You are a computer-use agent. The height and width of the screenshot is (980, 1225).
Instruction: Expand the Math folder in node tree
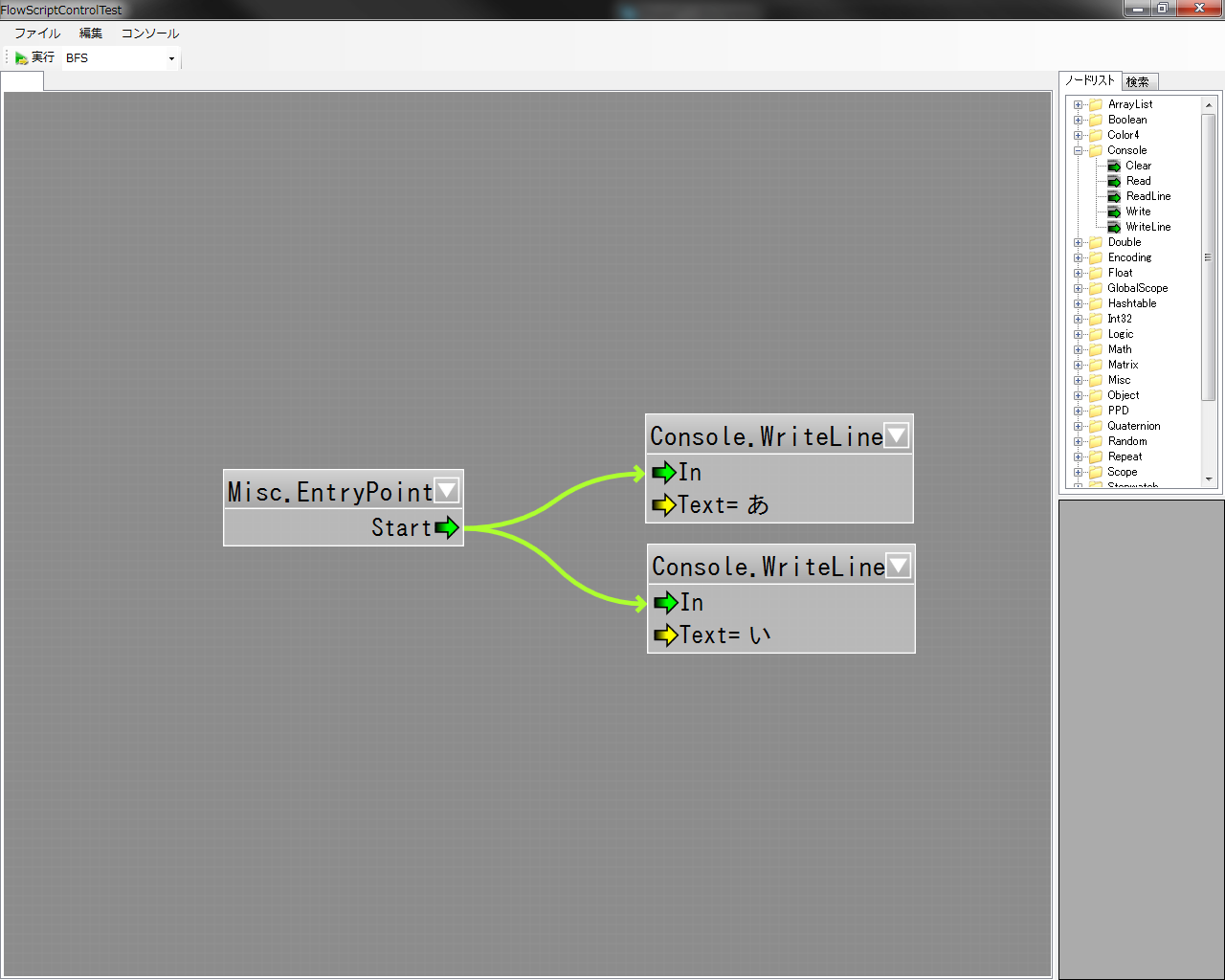point(1079,349)
